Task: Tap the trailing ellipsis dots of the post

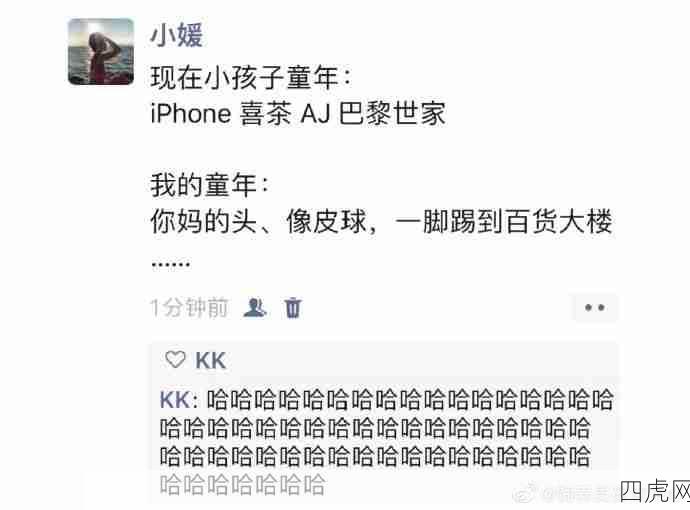Action: click(171, 264)
